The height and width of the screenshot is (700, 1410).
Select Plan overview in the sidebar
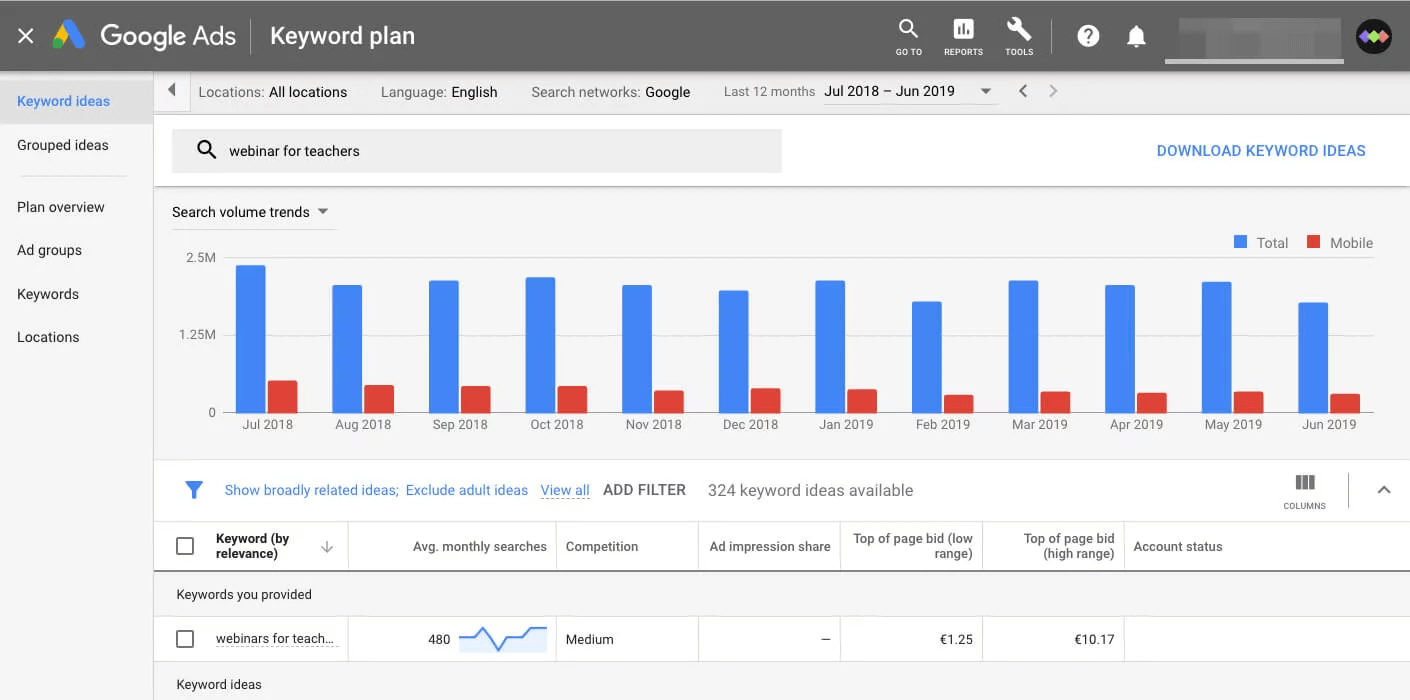click(61, 207)
